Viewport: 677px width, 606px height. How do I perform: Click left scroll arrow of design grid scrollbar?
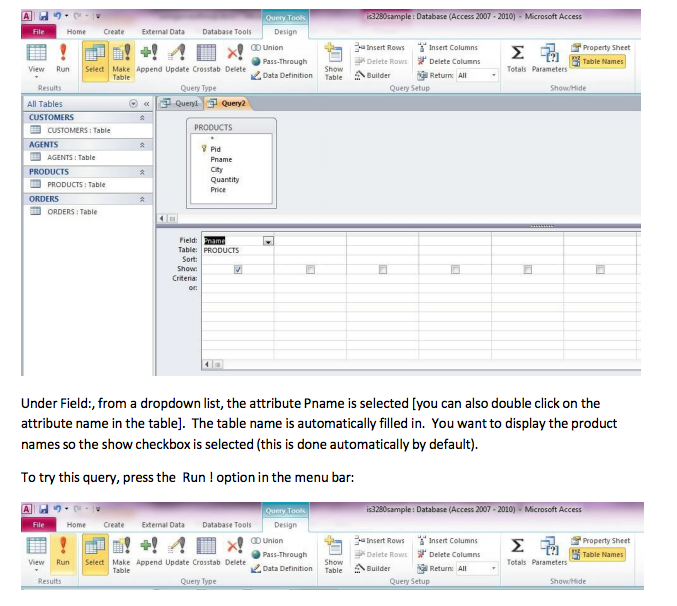point(207,364)
